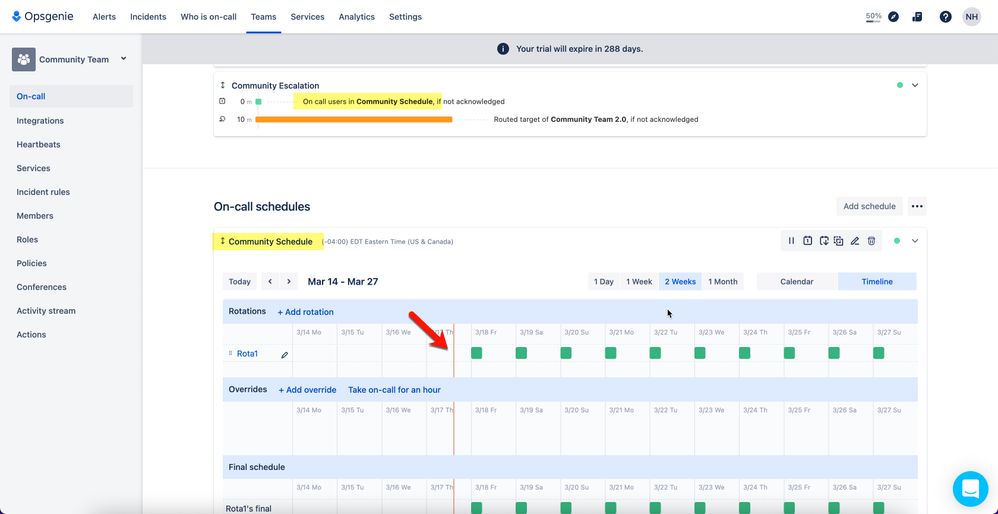Click Take on-call for an hour
This screenshot has height=514, width=998.
394,389
